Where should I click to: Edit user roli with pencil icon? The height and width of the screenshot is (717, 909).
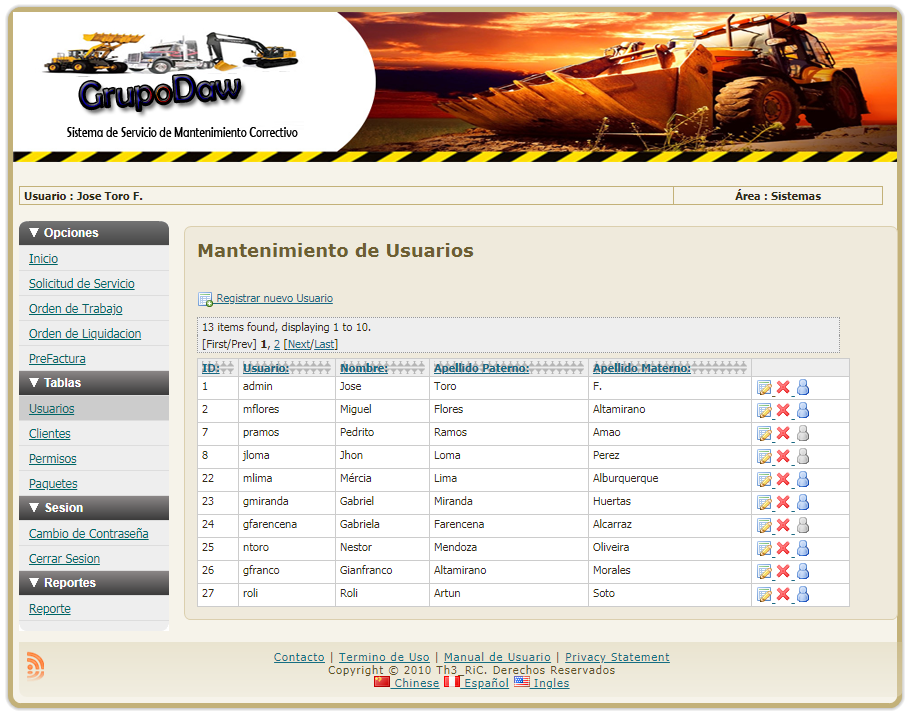point(764,595)
